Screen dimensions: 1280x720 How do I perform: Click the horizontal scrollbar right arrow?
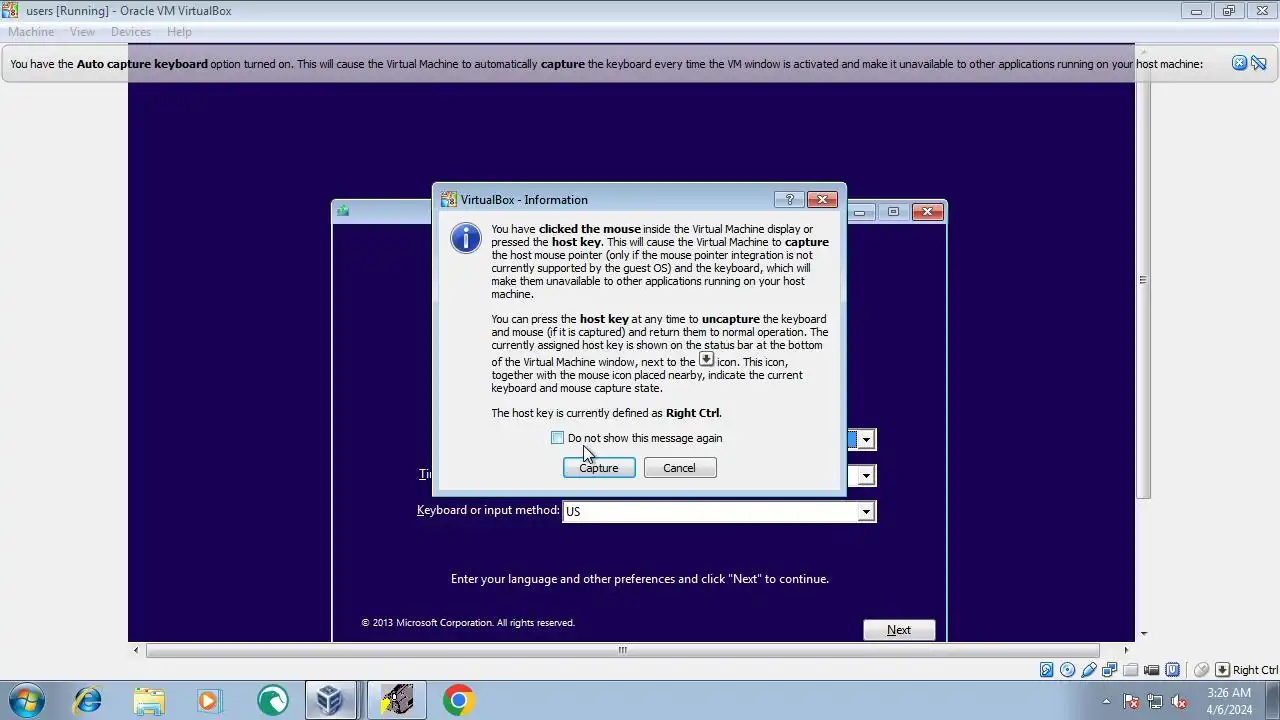tap(1126, 650)
